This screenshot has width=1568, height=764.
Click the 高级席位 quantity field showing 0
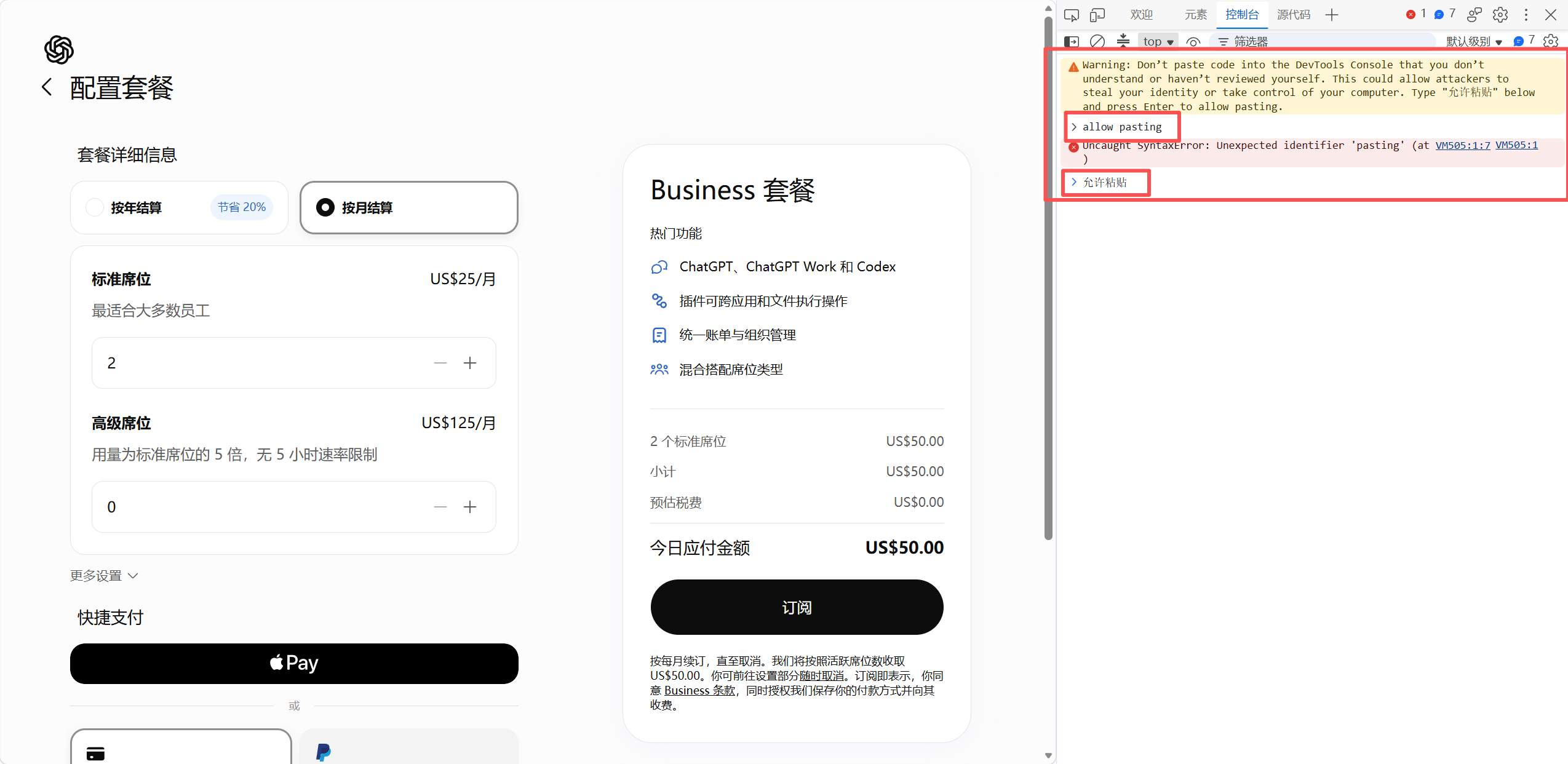[294, 507]
